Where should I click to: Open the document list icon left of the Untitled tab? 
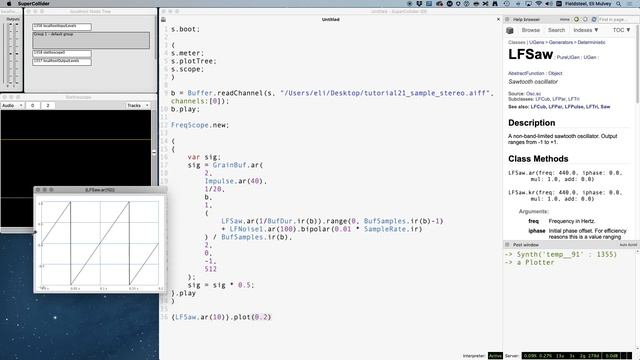tap(163, 19)
